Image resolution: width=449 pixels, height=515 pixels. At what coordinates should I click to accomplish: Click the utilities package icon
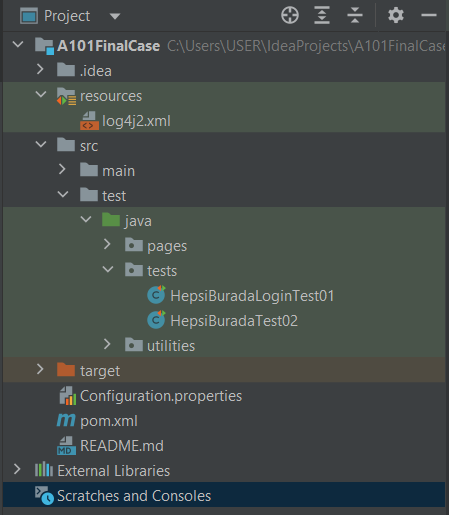(134, 345)
